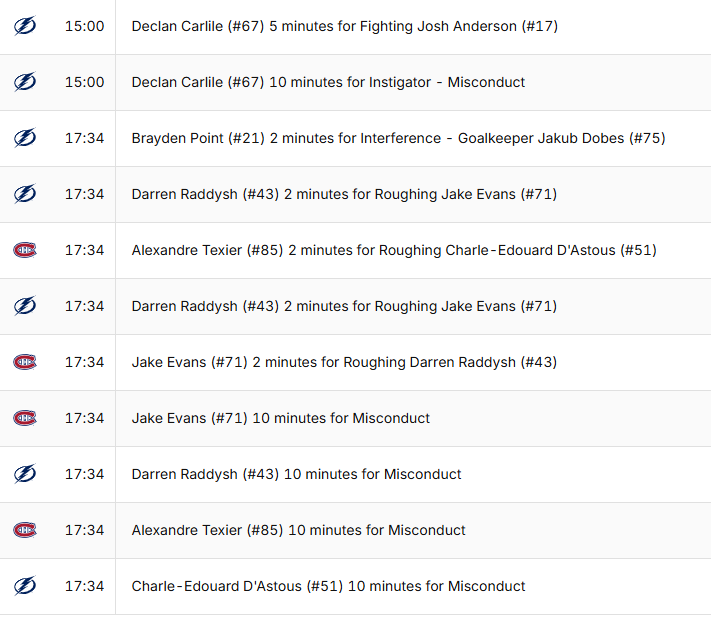Select Canadiens logo on Jake Evans roughing row
Screen dimensions: 711x625
pyautogui.click(x=25, y=362)
